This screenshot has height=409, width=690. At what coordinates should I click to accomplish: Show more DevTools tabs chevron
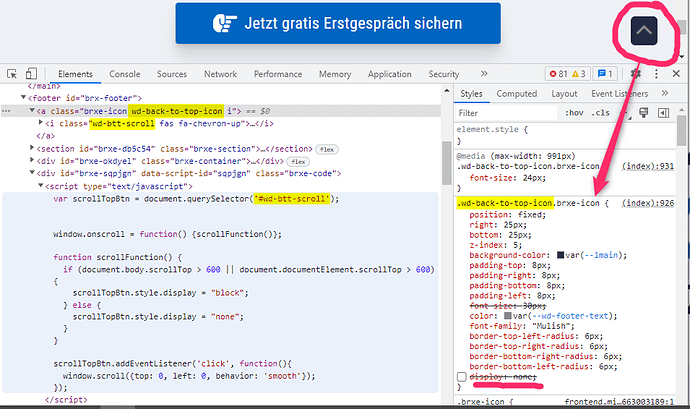pos(484,74)
